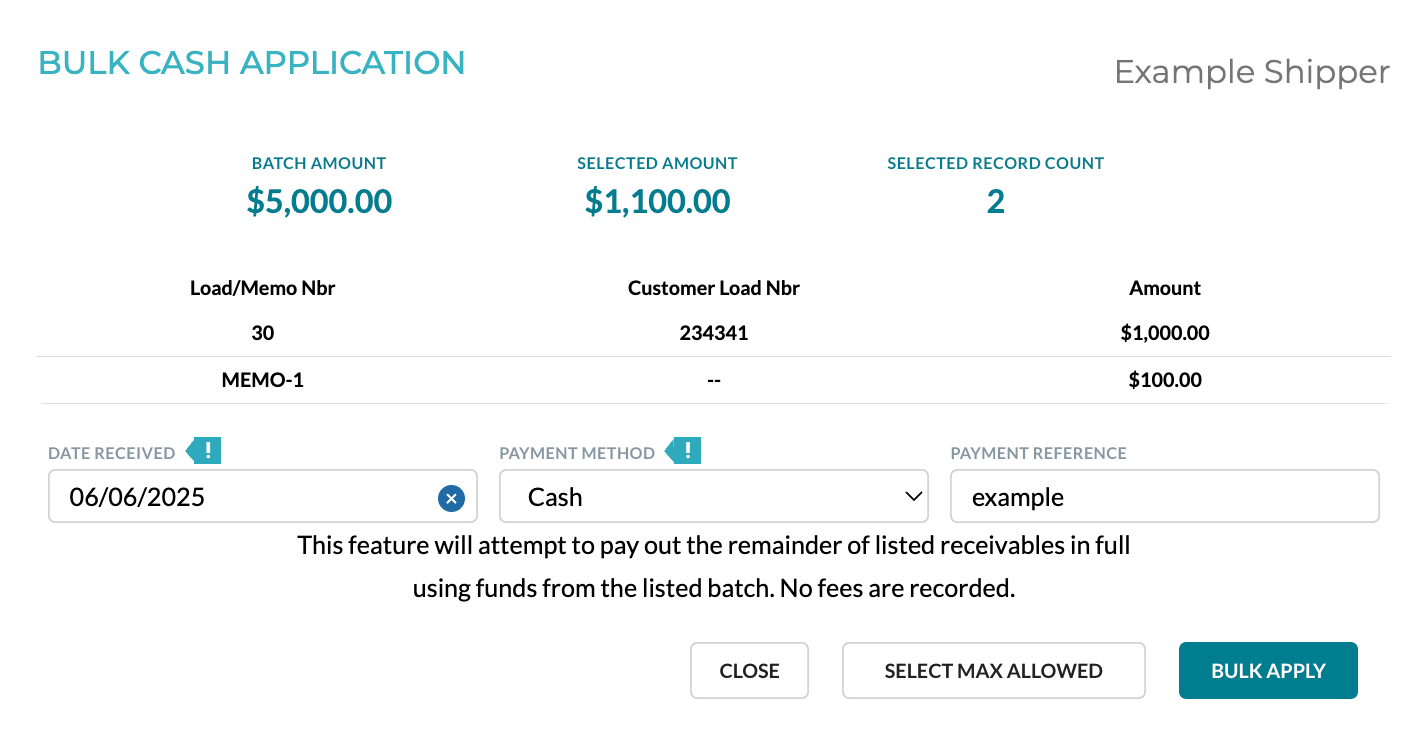
Task: Click the Batch Amount label
Action: coord(319,163)
